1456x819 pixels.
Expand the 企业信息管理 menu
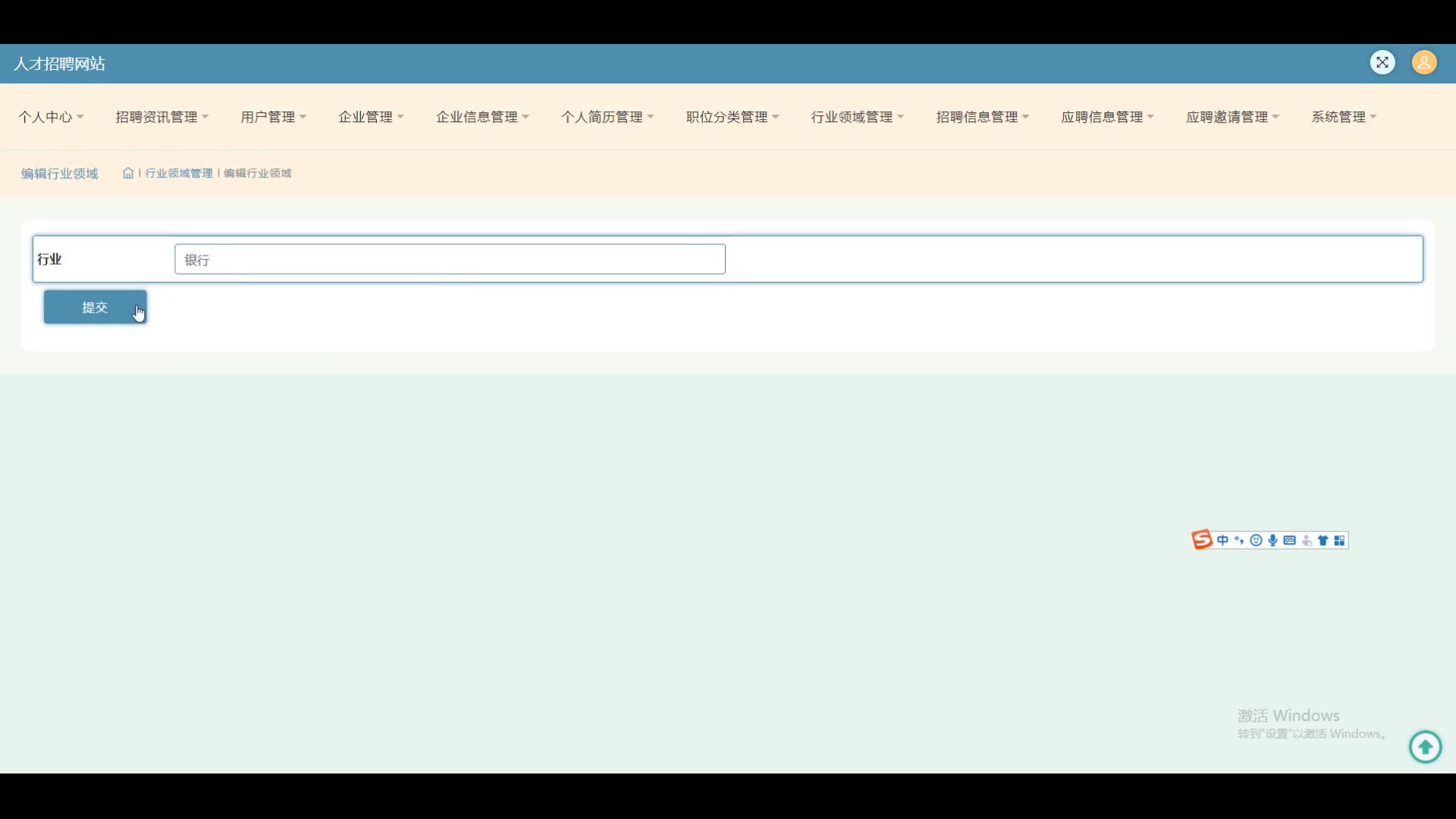click(x=482, y=117)
